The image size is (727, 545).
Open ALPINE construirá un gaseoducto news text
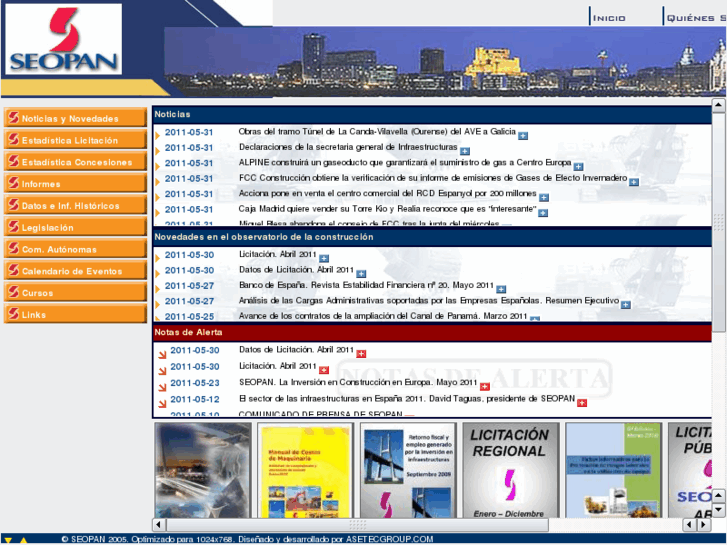coord(405,162)
